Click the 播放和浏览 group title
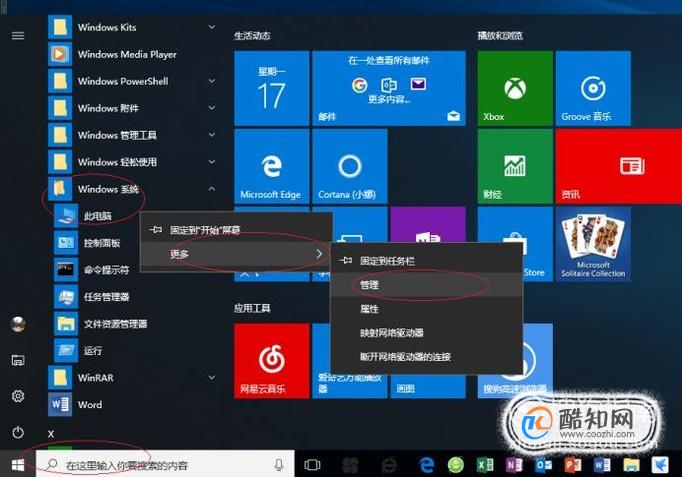Viewport: 682px width, 477px height. (x=500, y=36)
